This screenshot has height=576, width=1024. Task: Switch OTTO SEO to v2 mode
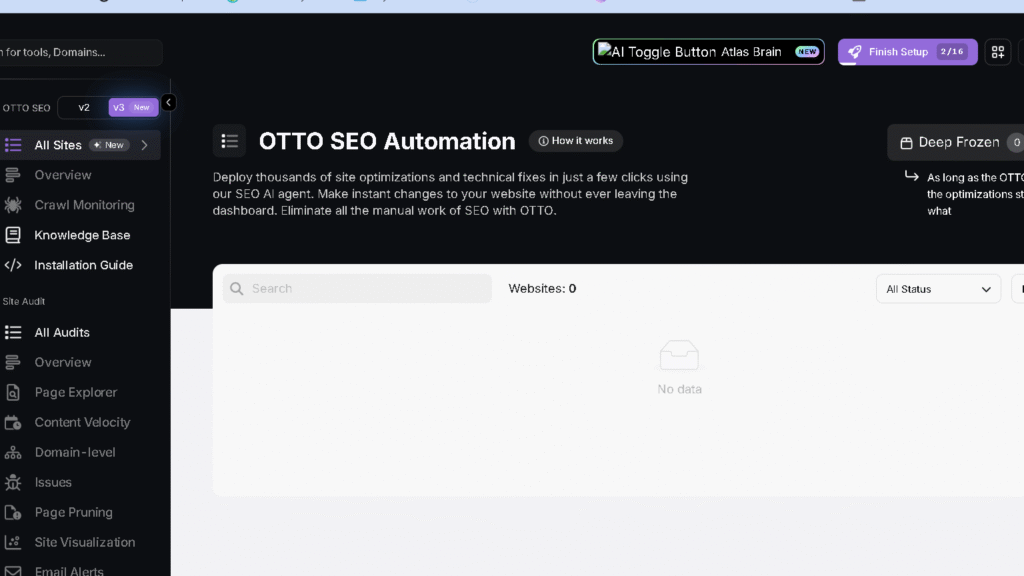click(x=84, y=107)
